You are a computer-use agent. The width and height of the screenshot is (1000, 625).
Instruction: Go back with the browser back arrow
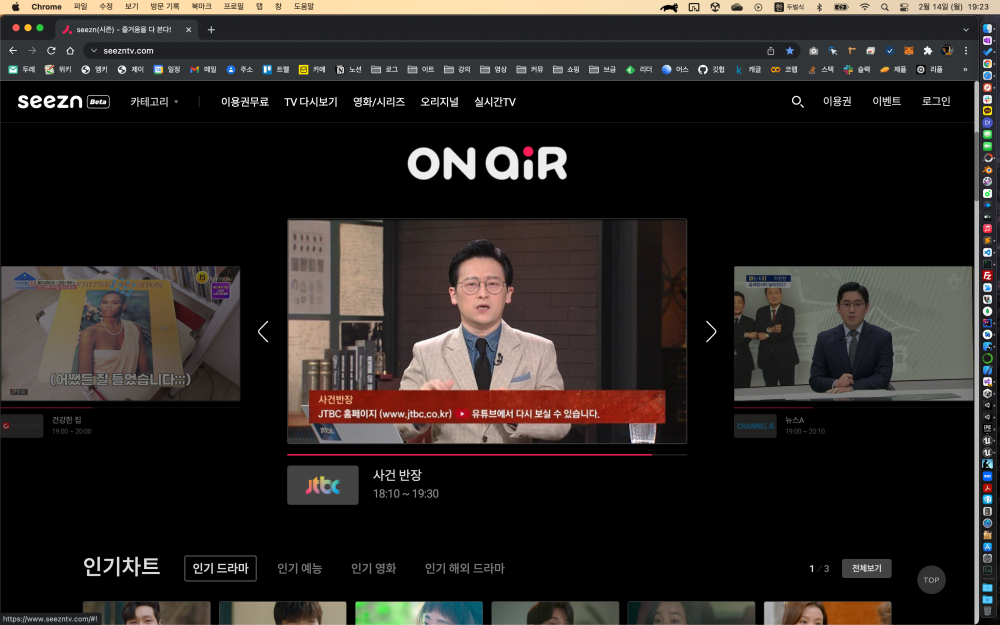(13, 50)
